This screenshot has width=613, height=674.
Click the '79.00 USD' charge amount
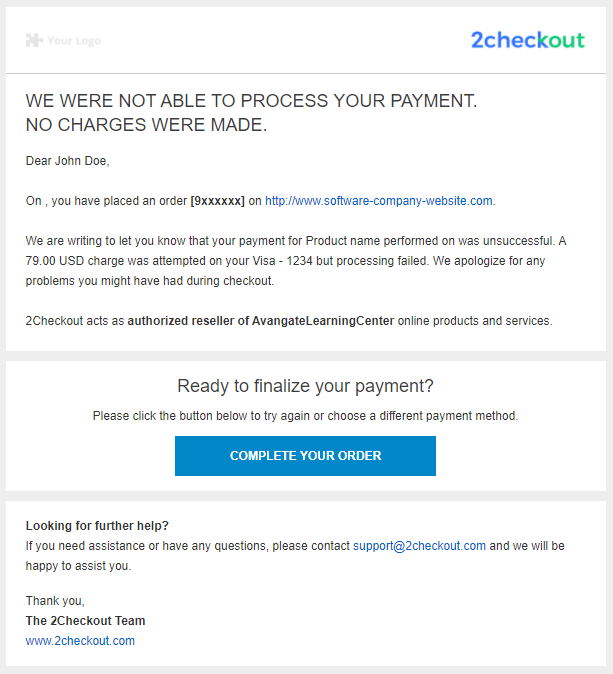55,261
